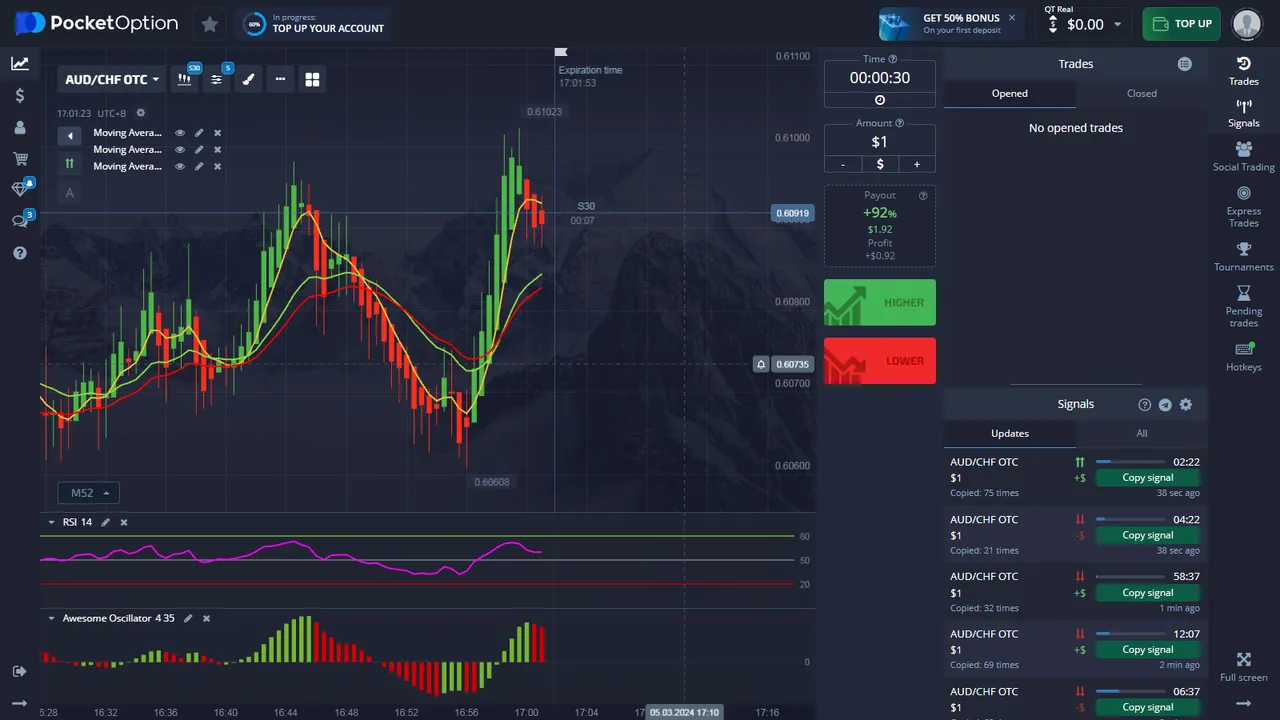This screenshot has width=1280, height=720.
Task: Open Hotkeys panel
Action: [x=1244, y=356]
